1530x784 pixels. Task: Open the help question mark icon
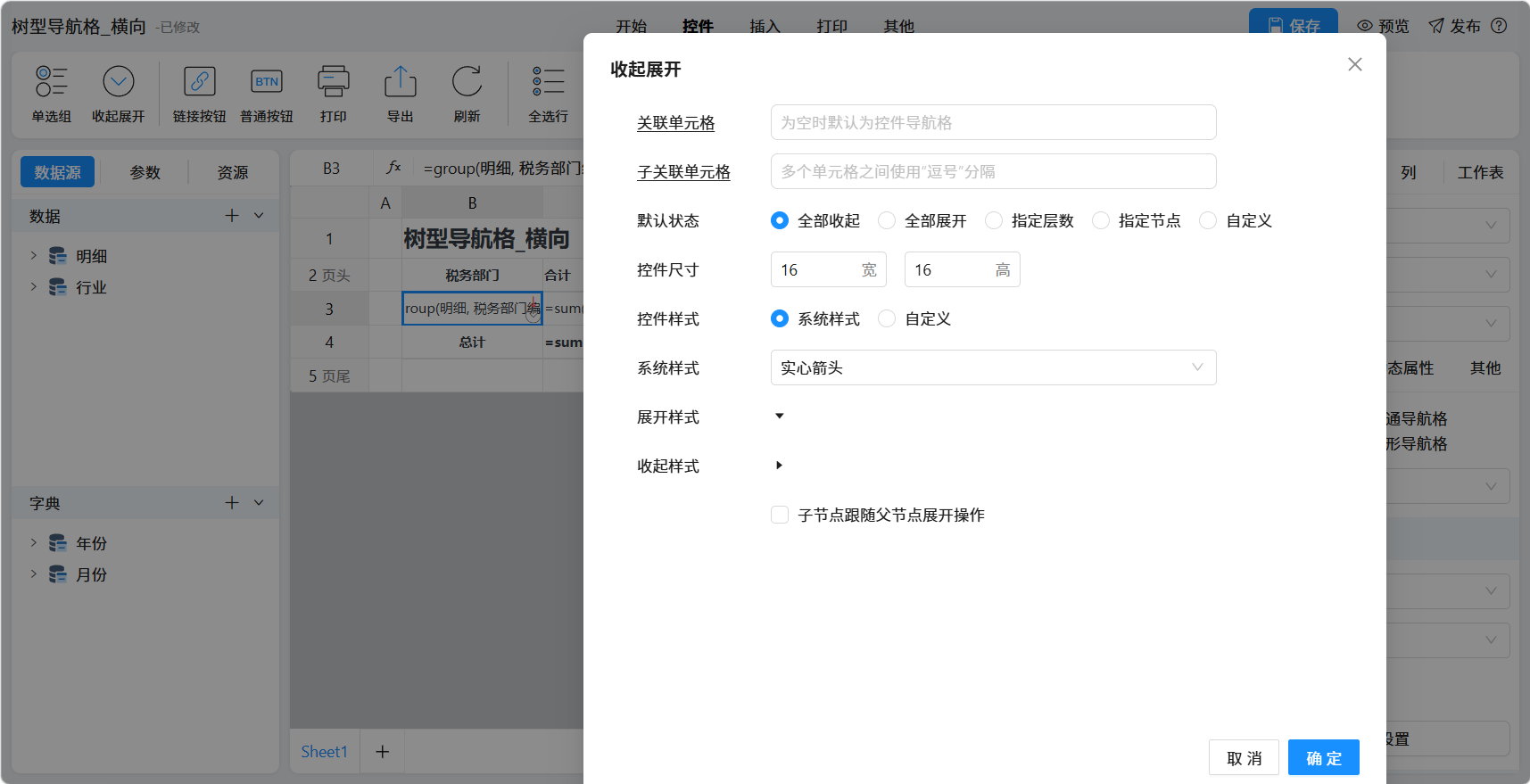(1499, 26)
